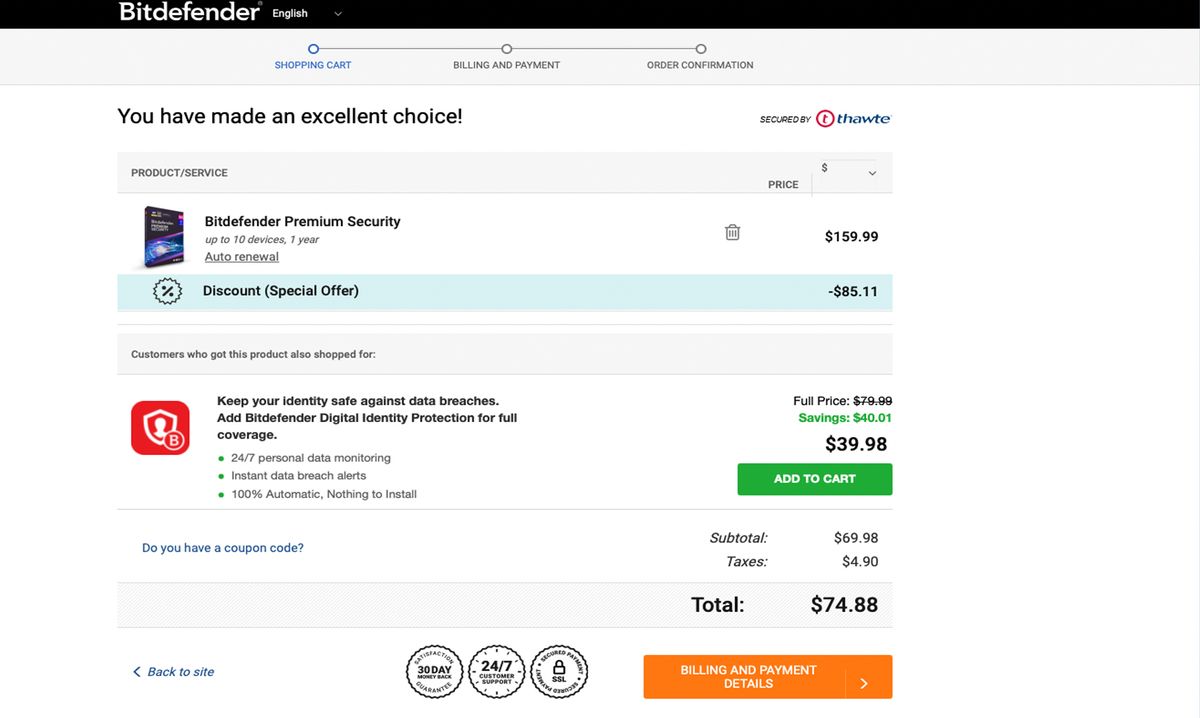The width and height of the screenshot is (1200, 718).
Task: Click the Order Confirmation step marker
Action: click(x=699, y=48)
